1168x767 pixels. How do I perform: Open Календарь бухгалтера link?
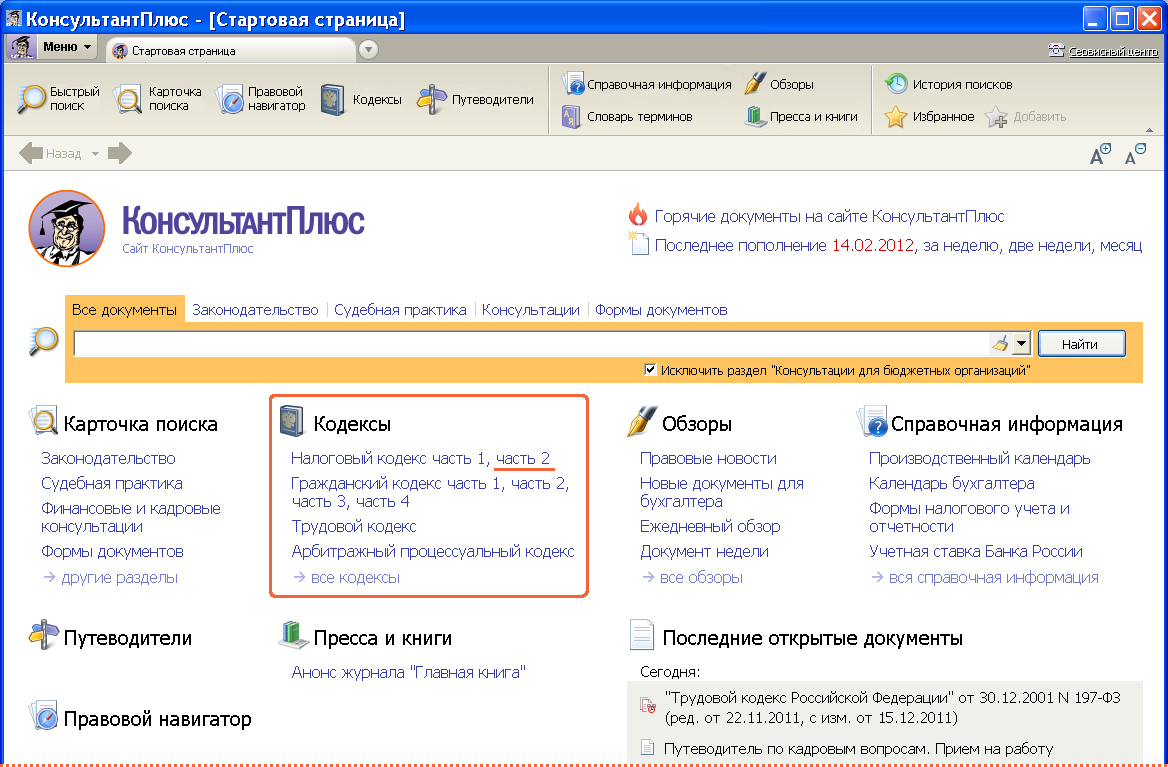(x=951, y=483)
